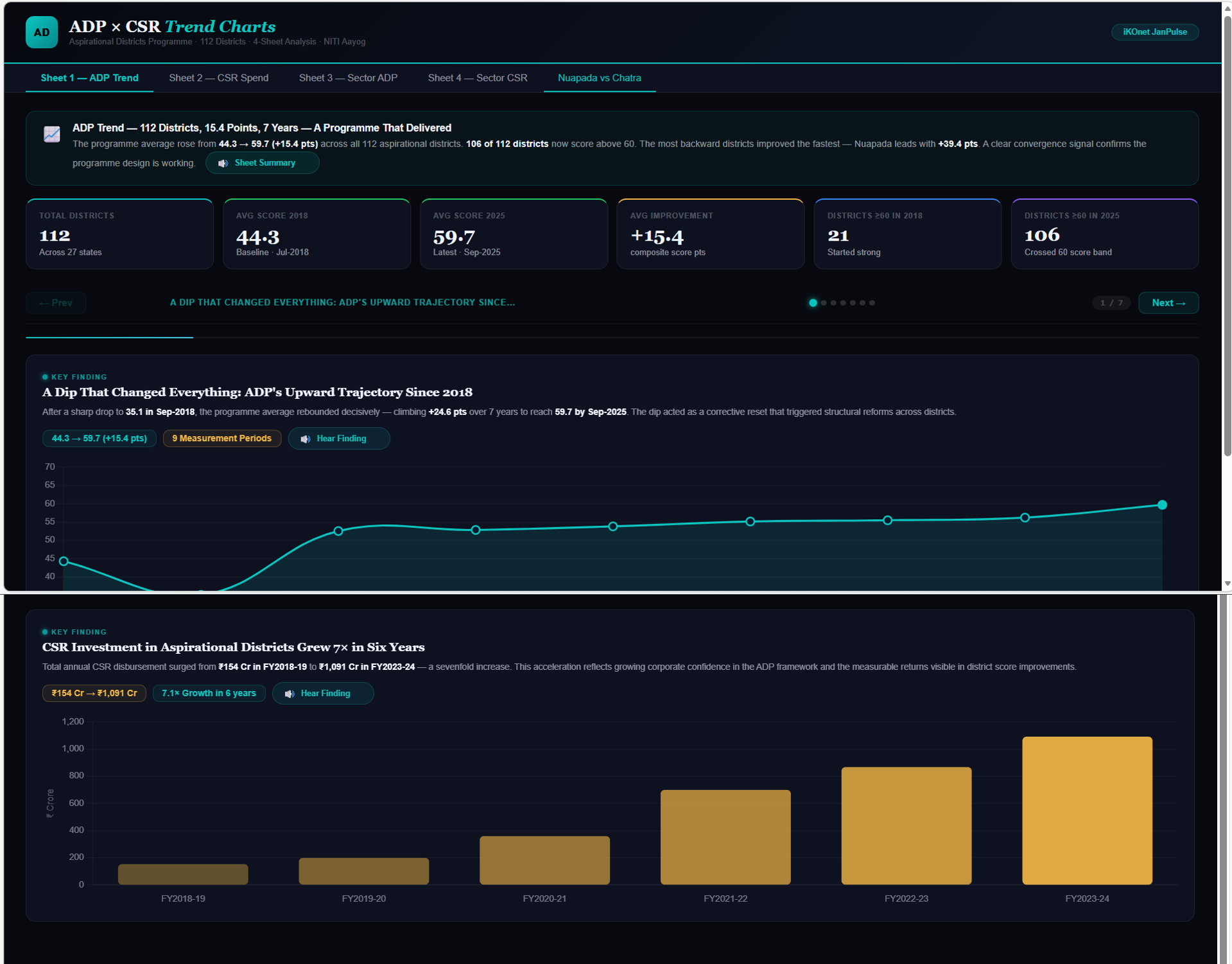Image resolution: width=1232 pixels, height=964 pixels.
Task: Click the 9 Measurement Periods tag
Action: (221, 438)
